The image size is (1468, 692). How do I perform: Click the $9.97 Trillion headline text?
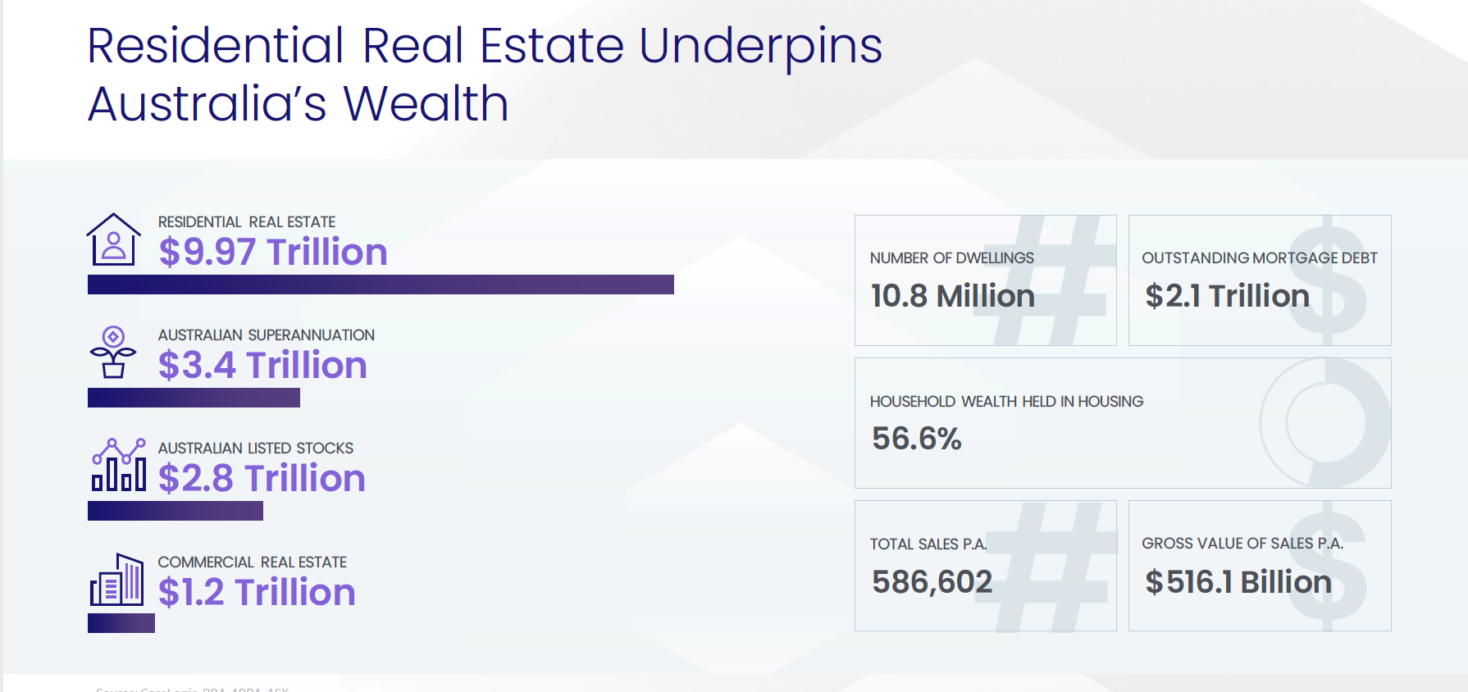pyautogui.click(x=273, y=252)
